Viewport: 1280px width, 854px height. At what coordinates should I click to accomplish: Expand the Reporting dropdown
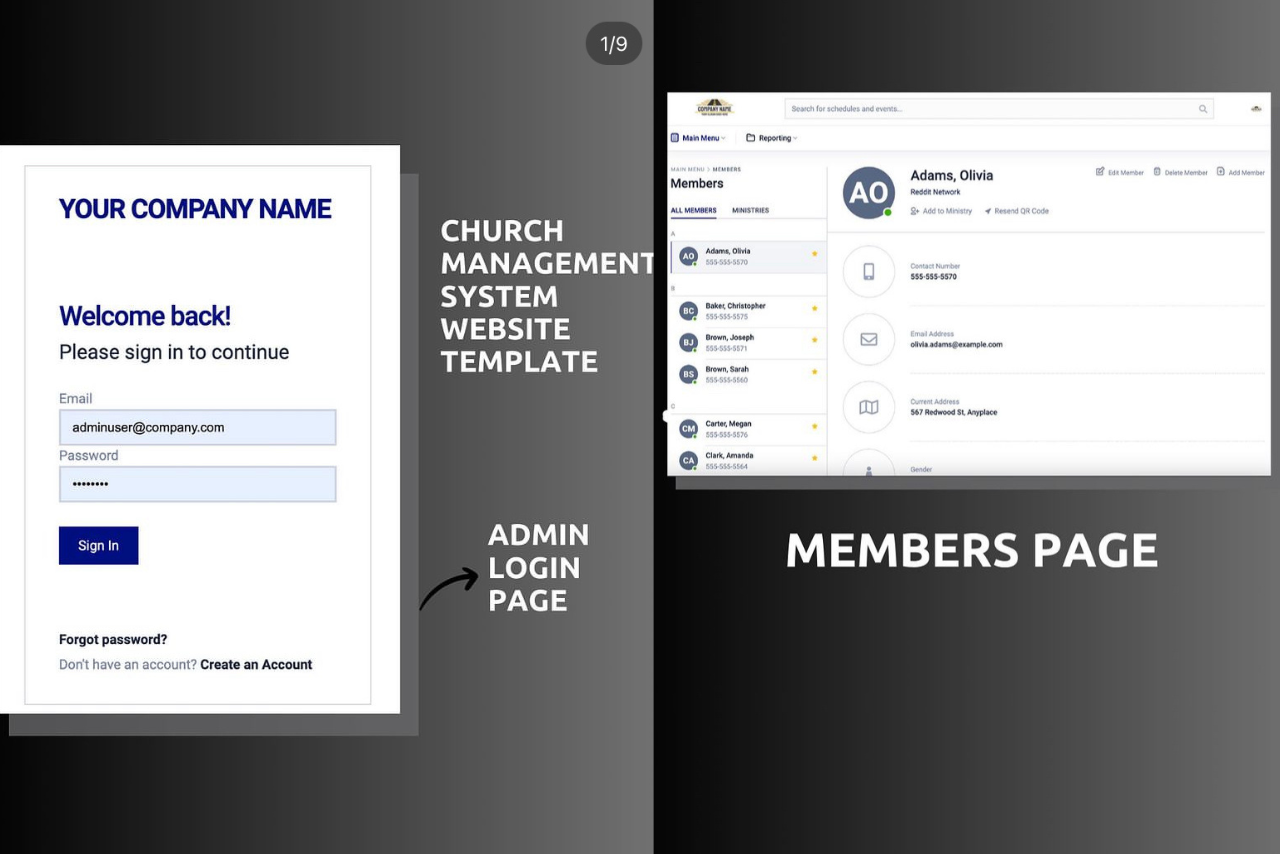[772, 138]
